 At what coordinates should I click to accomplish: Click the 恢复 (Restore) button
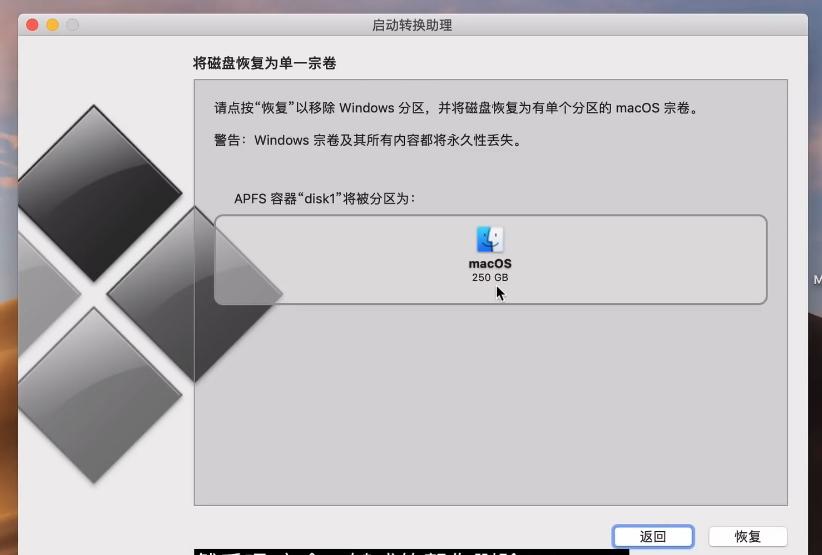click(748, 536)
